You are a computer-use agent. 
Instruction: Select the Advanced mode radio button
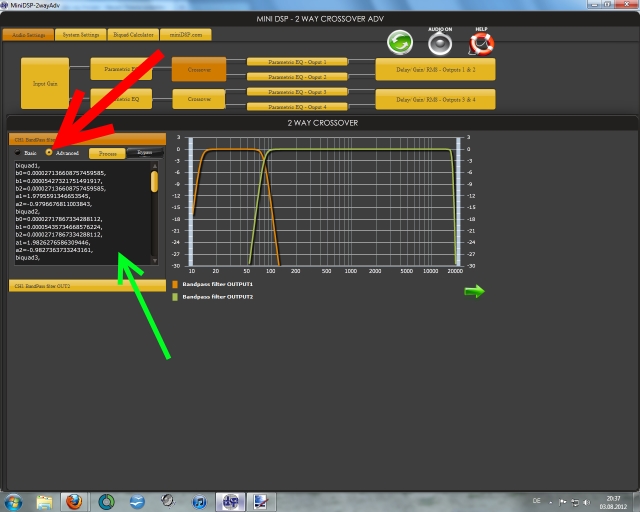tap(49, 152)
